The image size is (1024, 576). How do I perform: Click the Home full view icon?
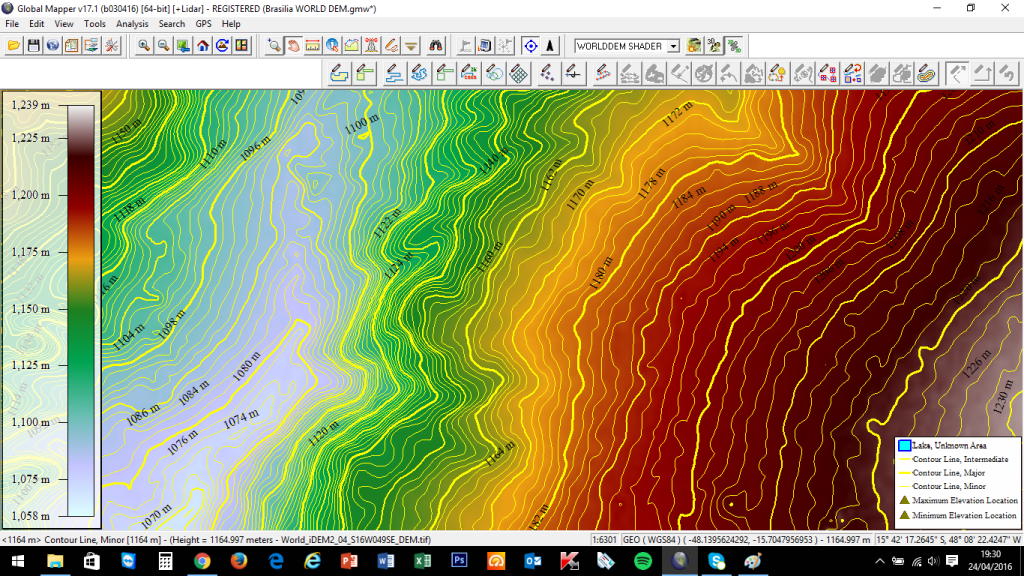pyautogui.click(x=203, y=46)
